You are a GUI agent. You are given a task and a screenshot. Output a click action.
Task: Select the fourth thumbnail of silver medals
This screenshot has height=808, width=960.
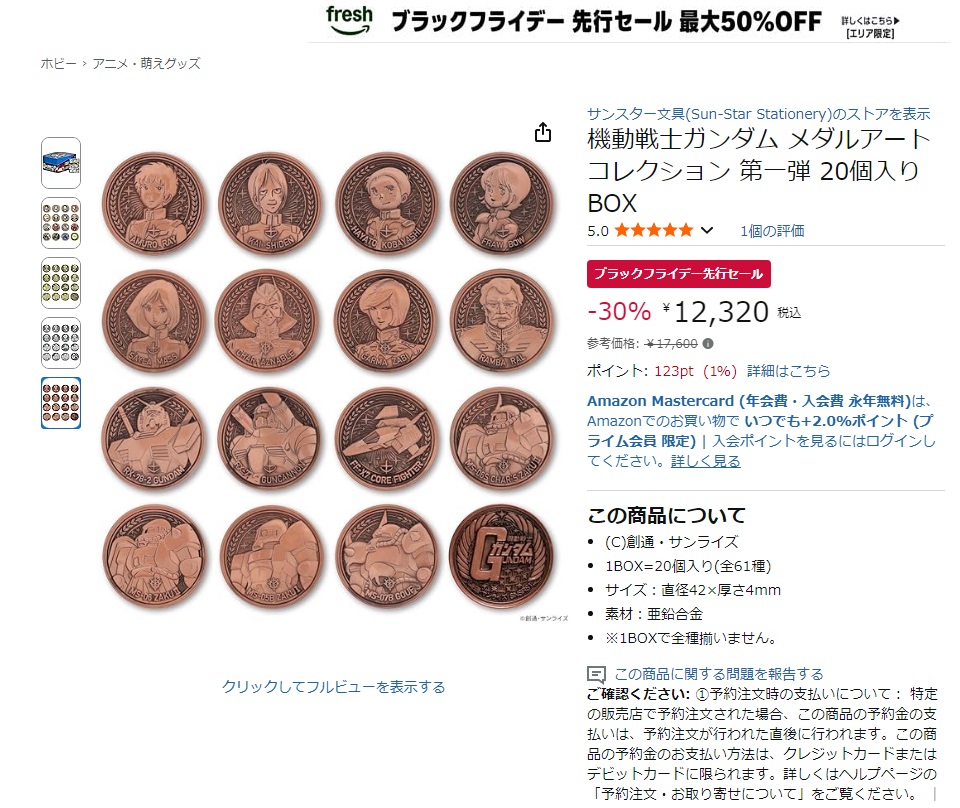point(61,343)
